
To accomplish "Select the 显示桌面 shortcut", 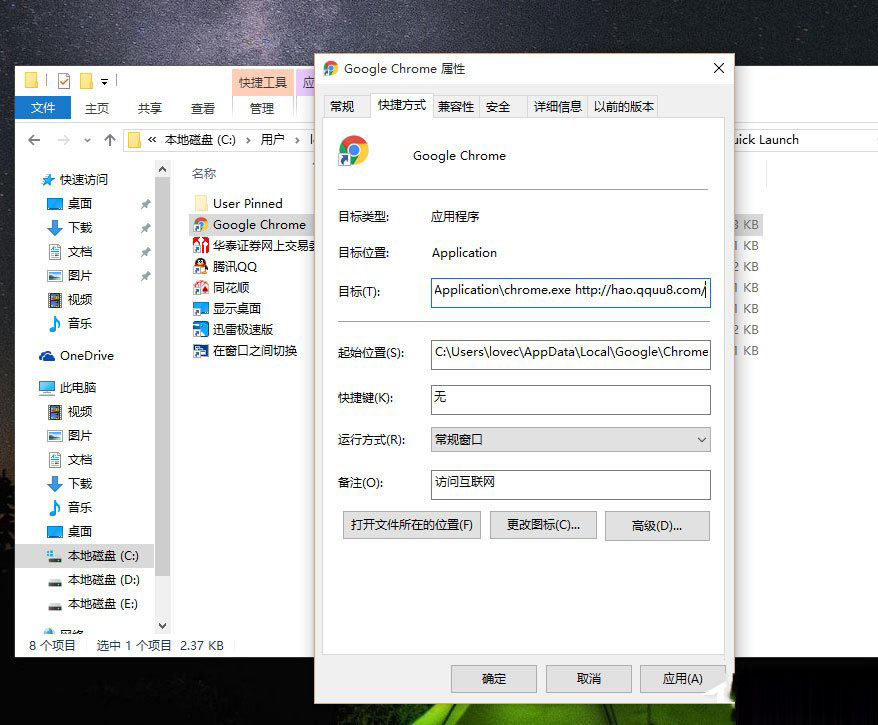I will coord(227,308).
